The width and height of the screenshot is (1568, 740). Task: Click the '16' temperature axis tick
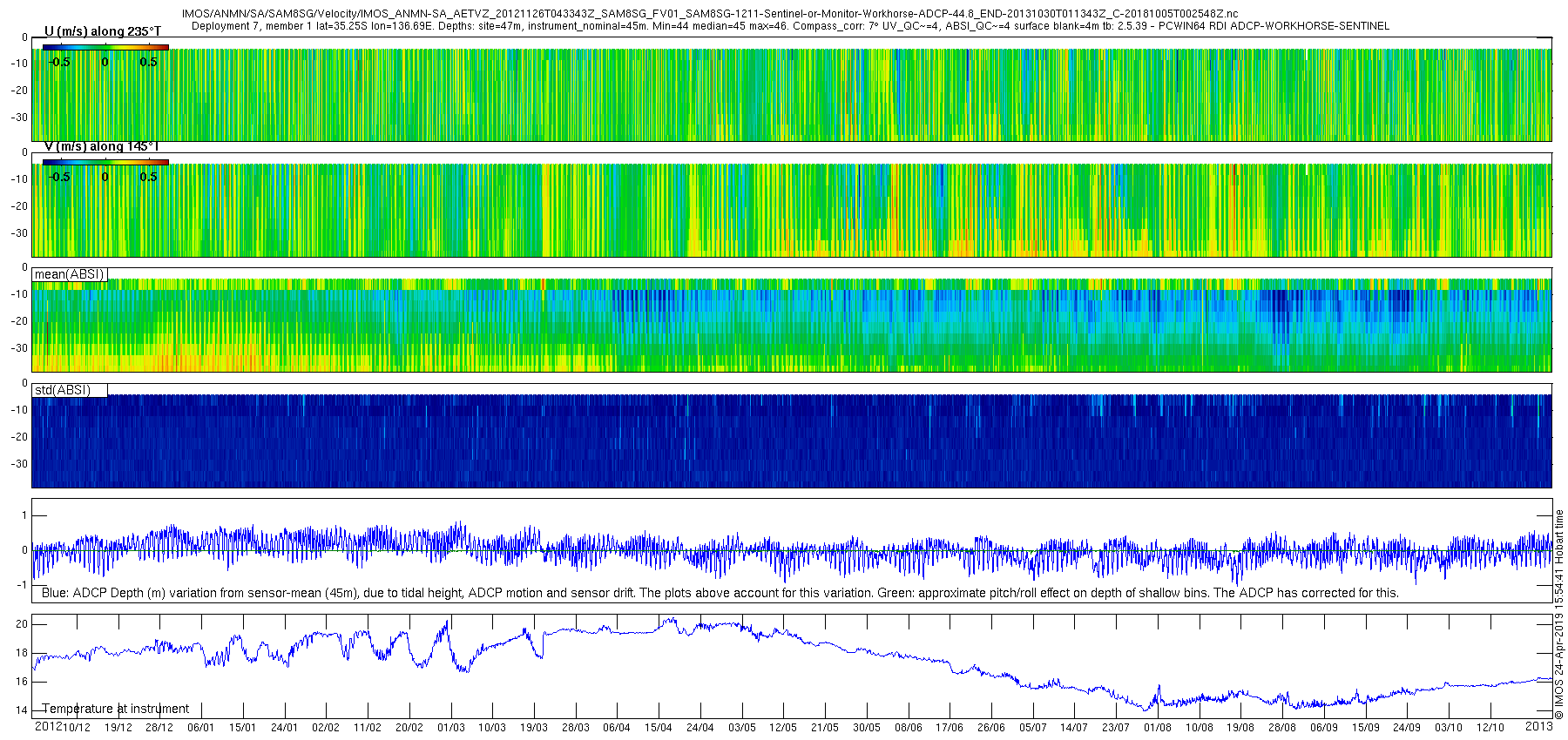pyautogui.click(x=22, y=681)
